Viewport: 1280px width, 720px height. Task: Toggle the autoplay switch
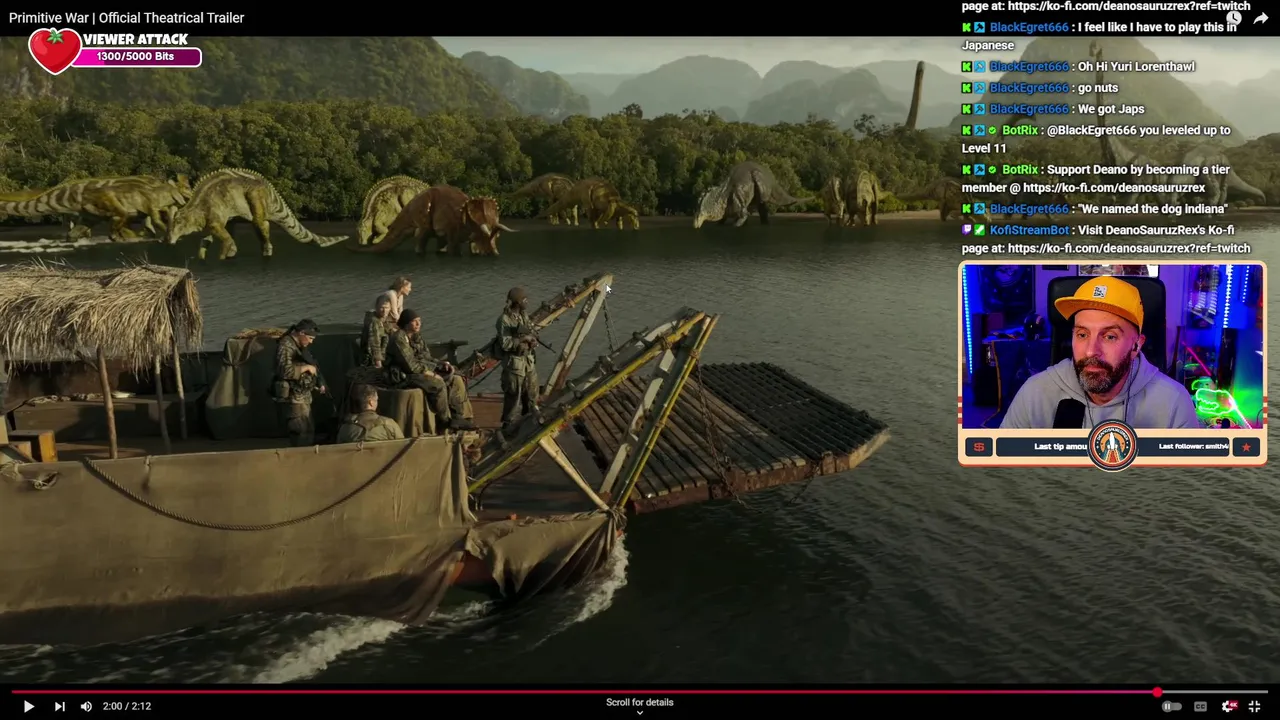(1170, 706)
